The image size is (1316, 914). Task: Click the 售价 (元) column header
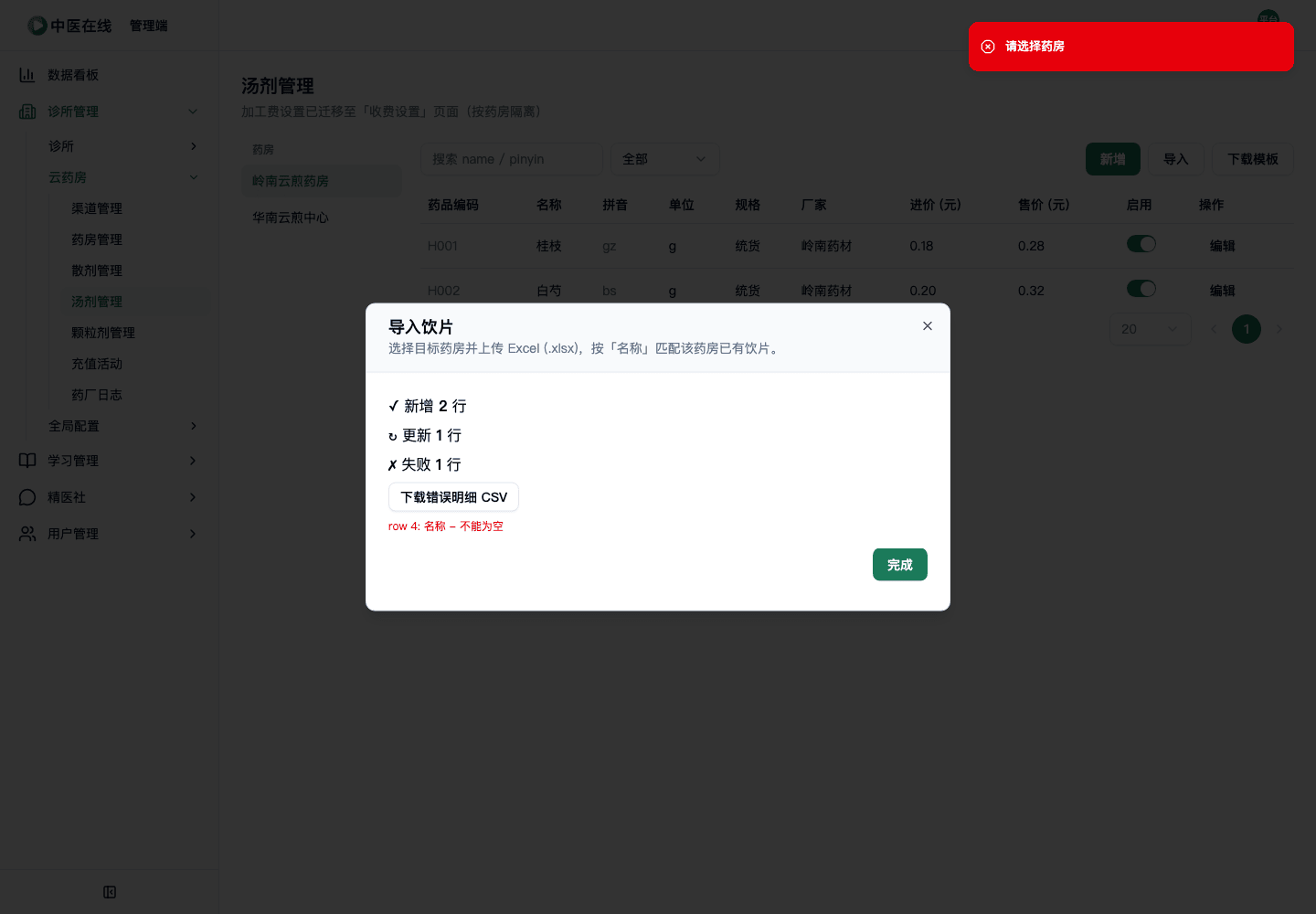(1044, 205)
